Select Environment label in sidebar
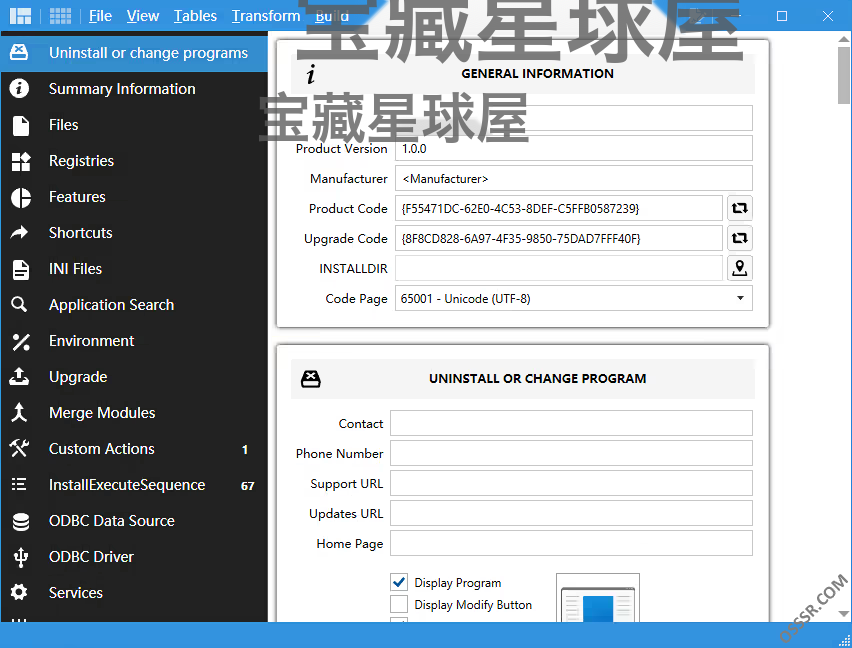The width and height of the screenshot is (852, 648). pos(91,341)
